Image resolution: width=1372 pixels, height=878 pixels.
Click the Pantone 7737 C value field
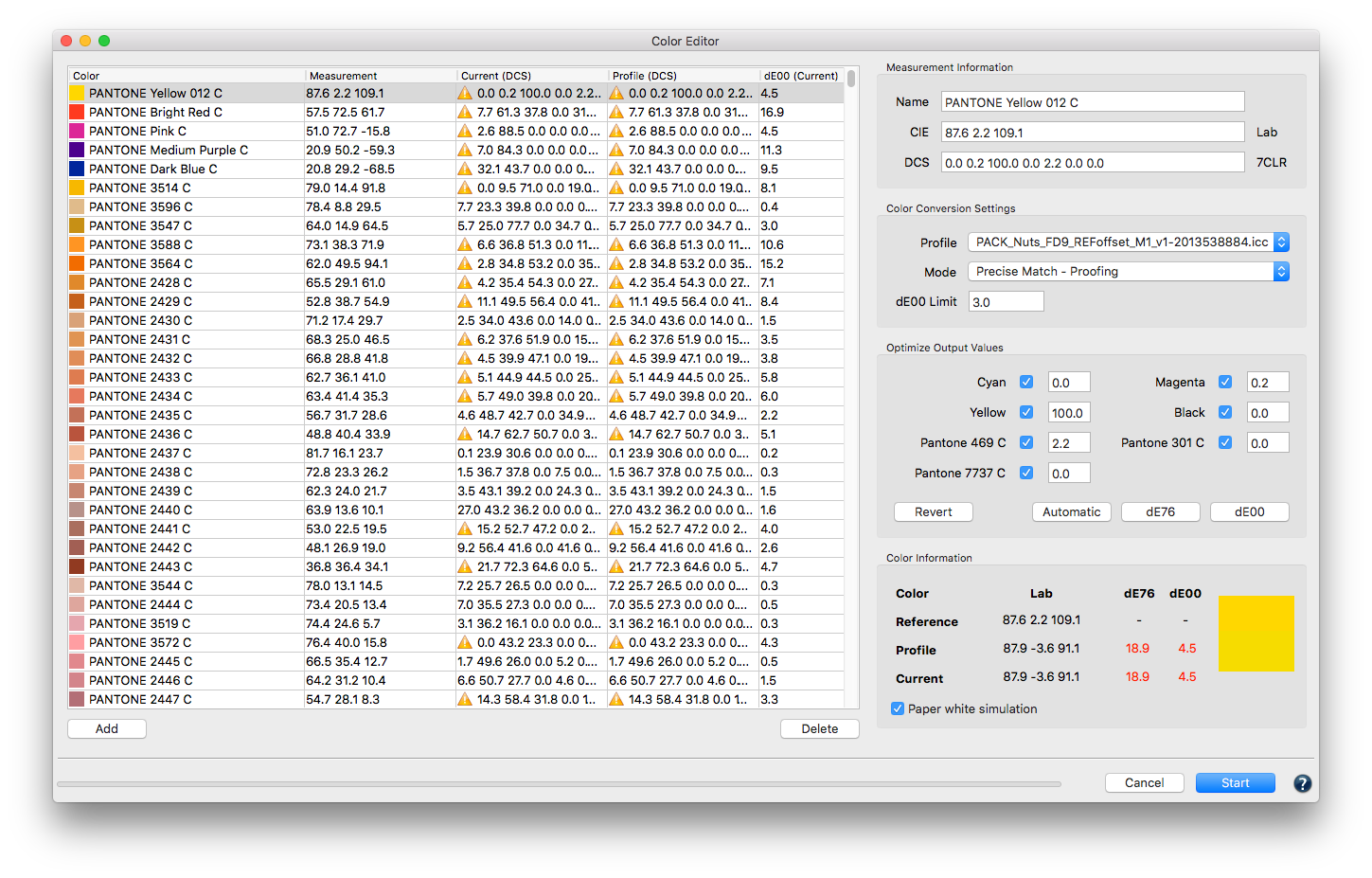point(1069,474)
